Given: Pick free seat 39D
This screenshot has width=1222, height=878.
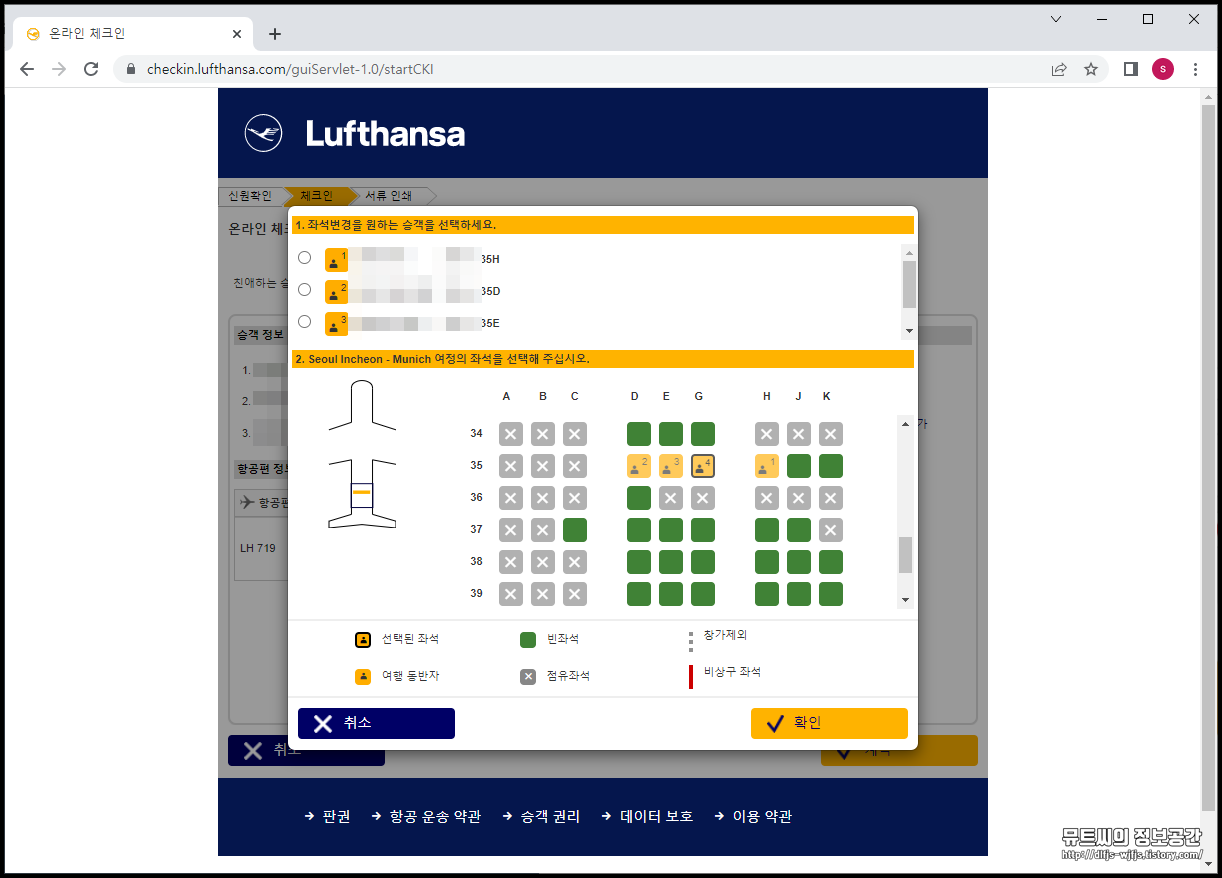Looking at the screenshot, I should tap(639, 594).
